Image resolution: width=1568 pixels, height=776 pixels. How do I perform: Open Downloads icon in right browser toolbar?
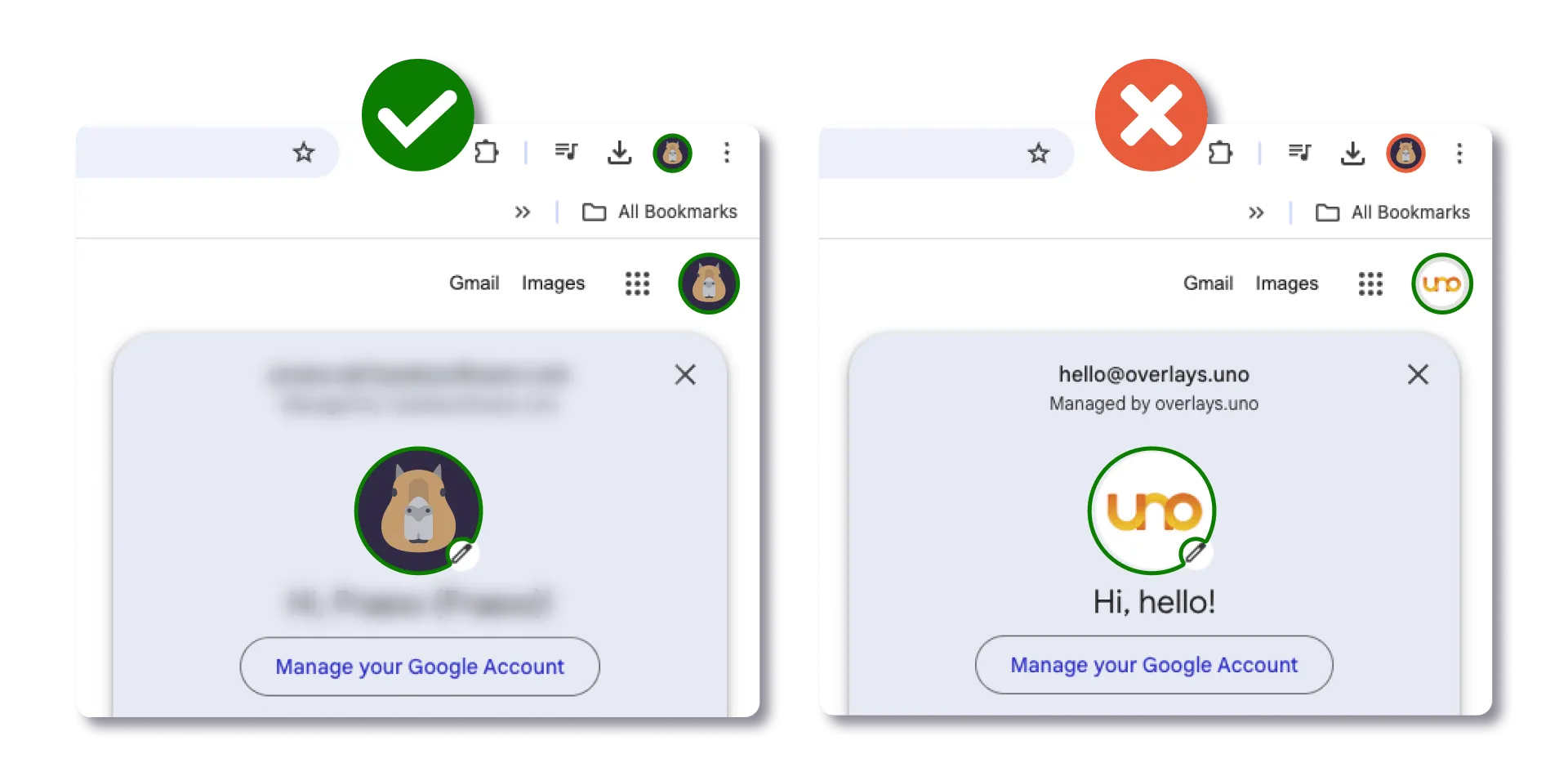click(1353, 153)
